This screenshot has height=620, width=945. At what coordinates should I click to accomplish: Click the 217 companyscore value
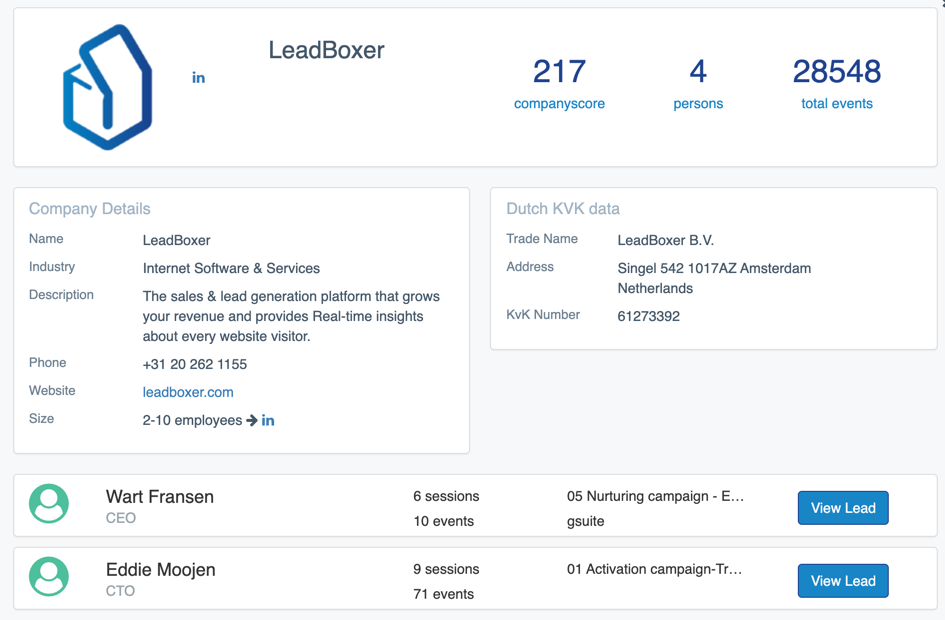coord(559,72)
